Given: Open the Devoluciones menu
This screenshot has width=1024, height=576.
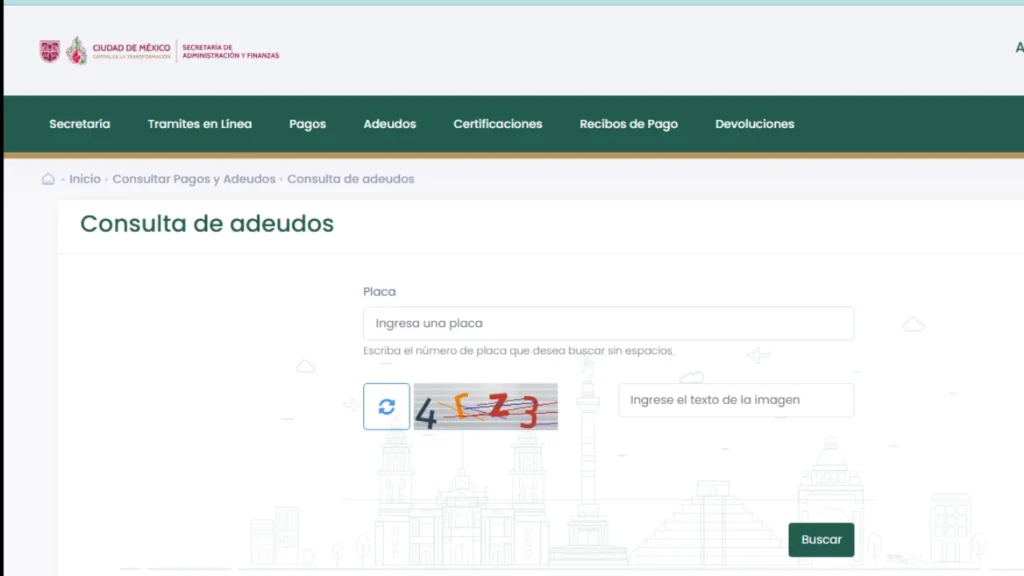Looking at the screenshot, I should [x=755, y=124].
